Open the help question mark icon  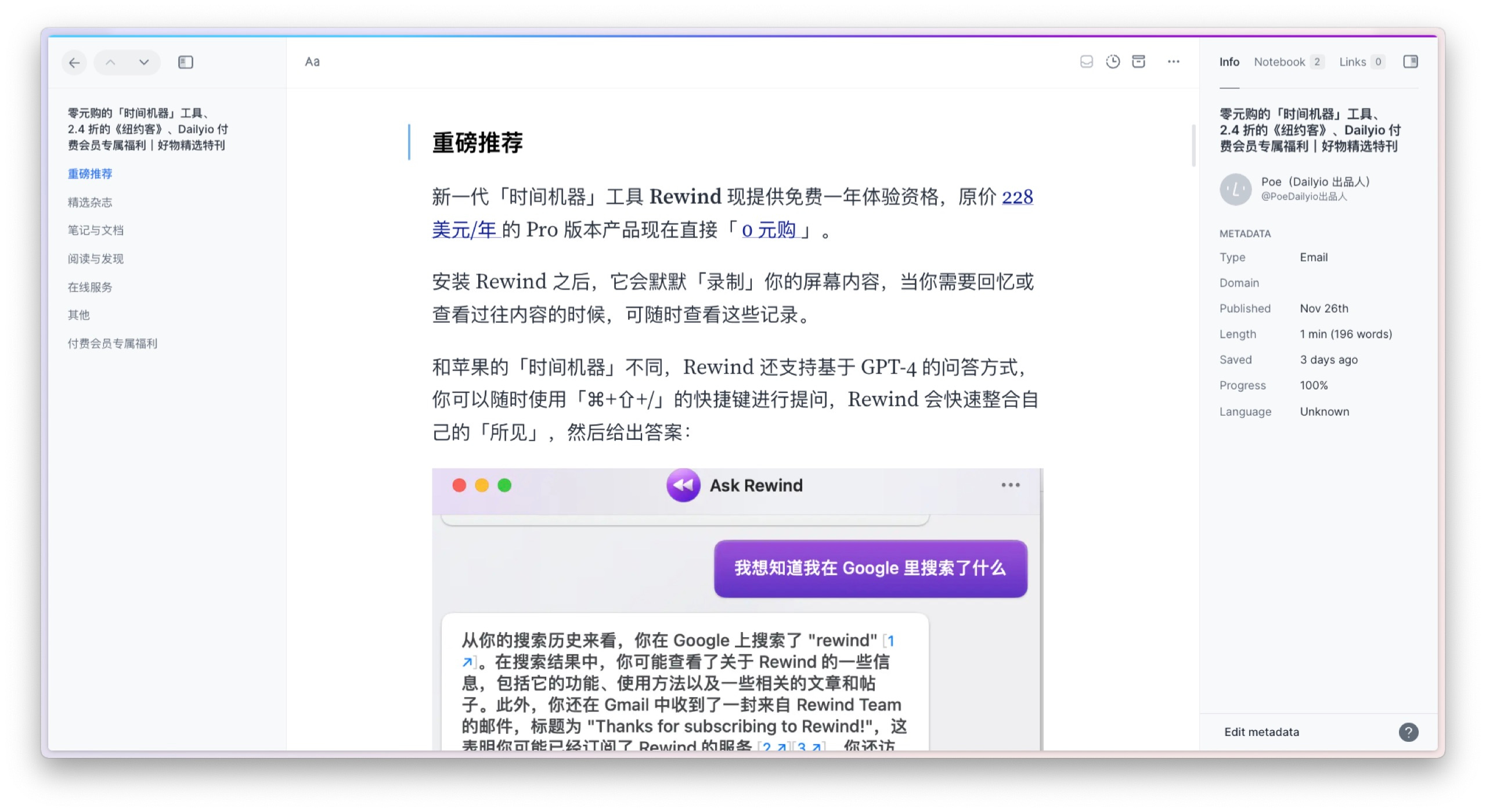coord(1408,732)
